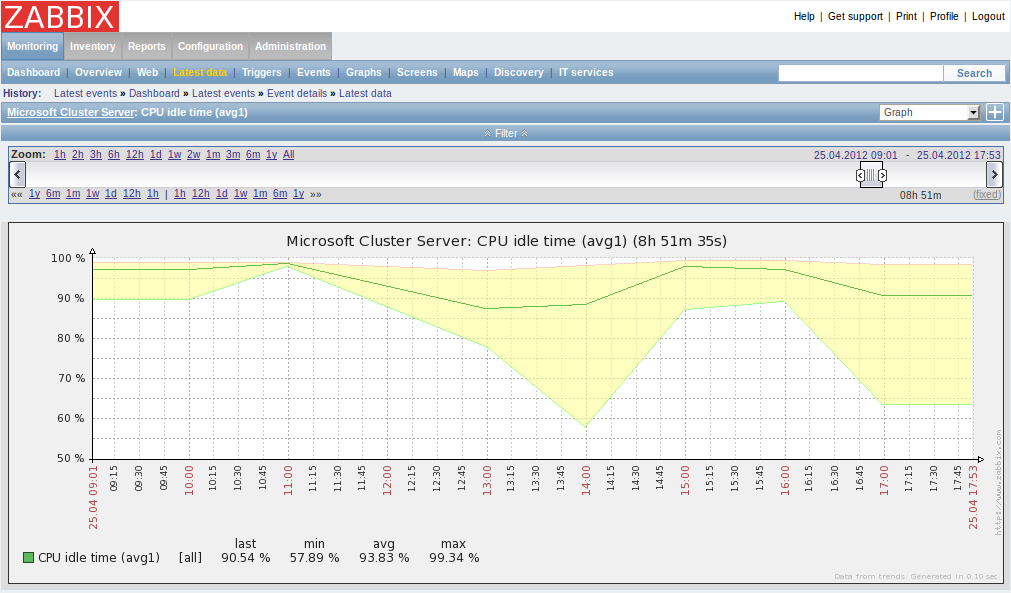Set zoom to 12h
1011x593 pixels.
coord(135,155)
